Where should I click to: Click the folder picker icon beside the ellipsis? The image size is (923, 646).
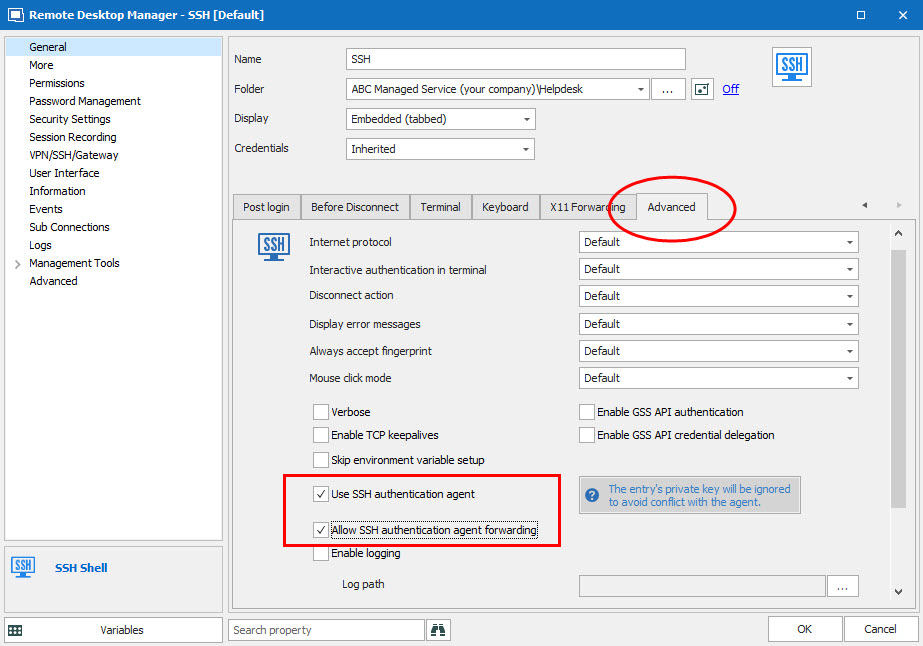(702, 89)
